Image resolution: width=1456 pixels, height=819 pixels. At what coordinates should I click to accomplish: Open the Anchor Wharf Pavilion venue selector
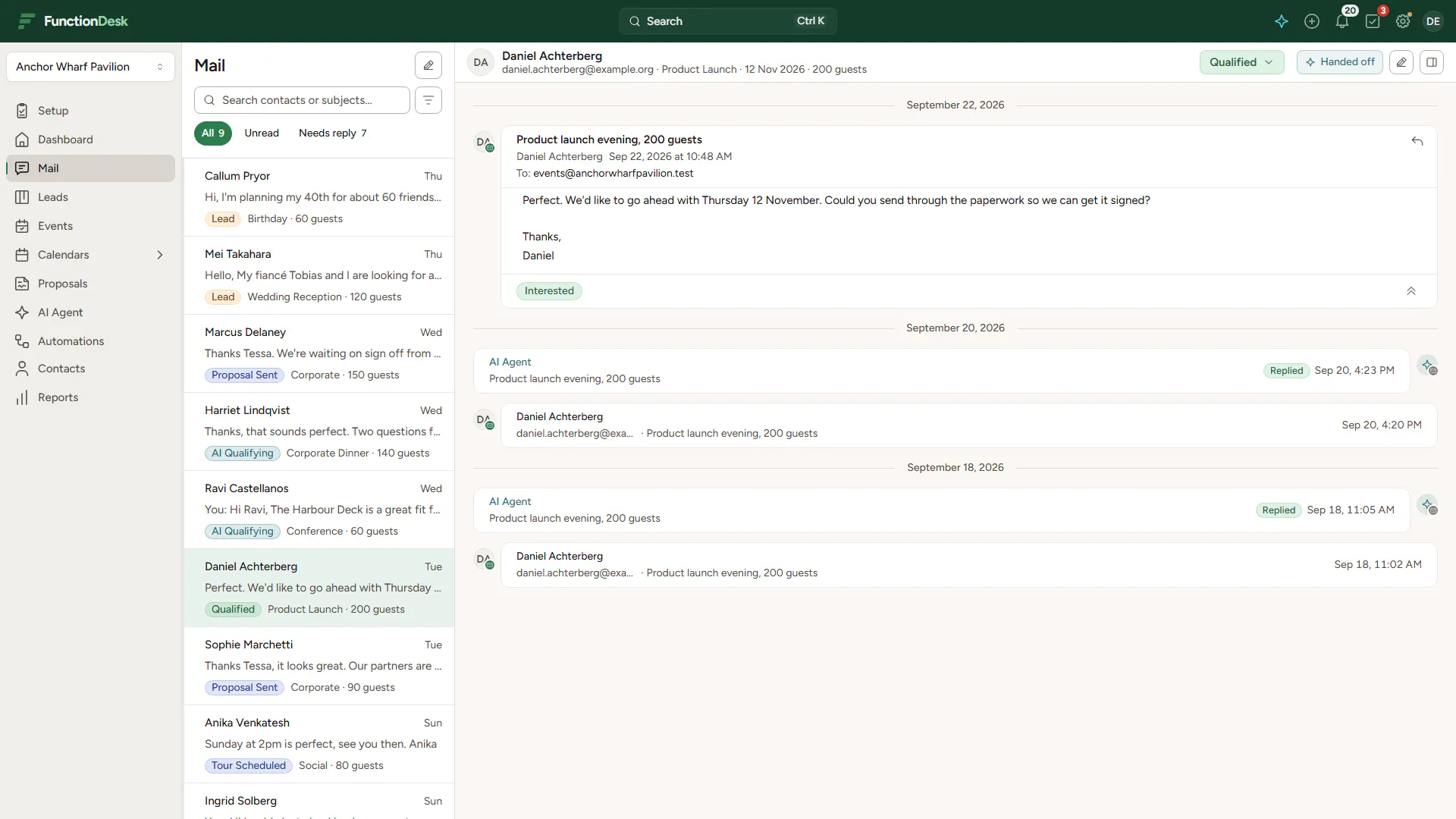coord(90,67)
